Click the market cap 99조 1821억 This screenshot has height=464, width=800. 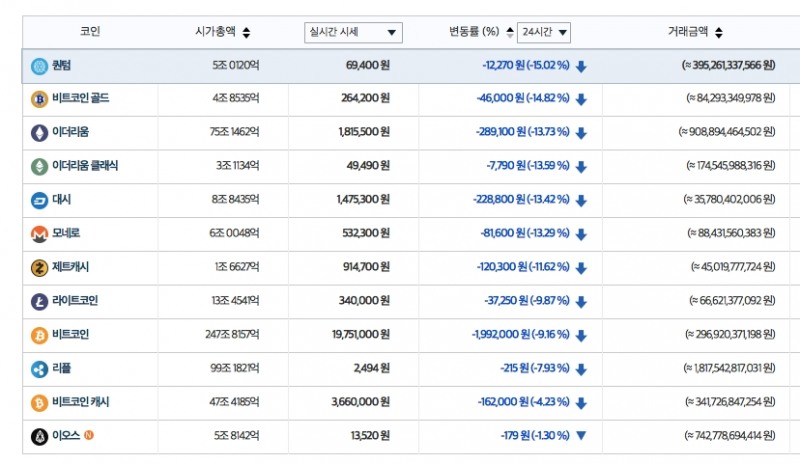pos(235,368)
